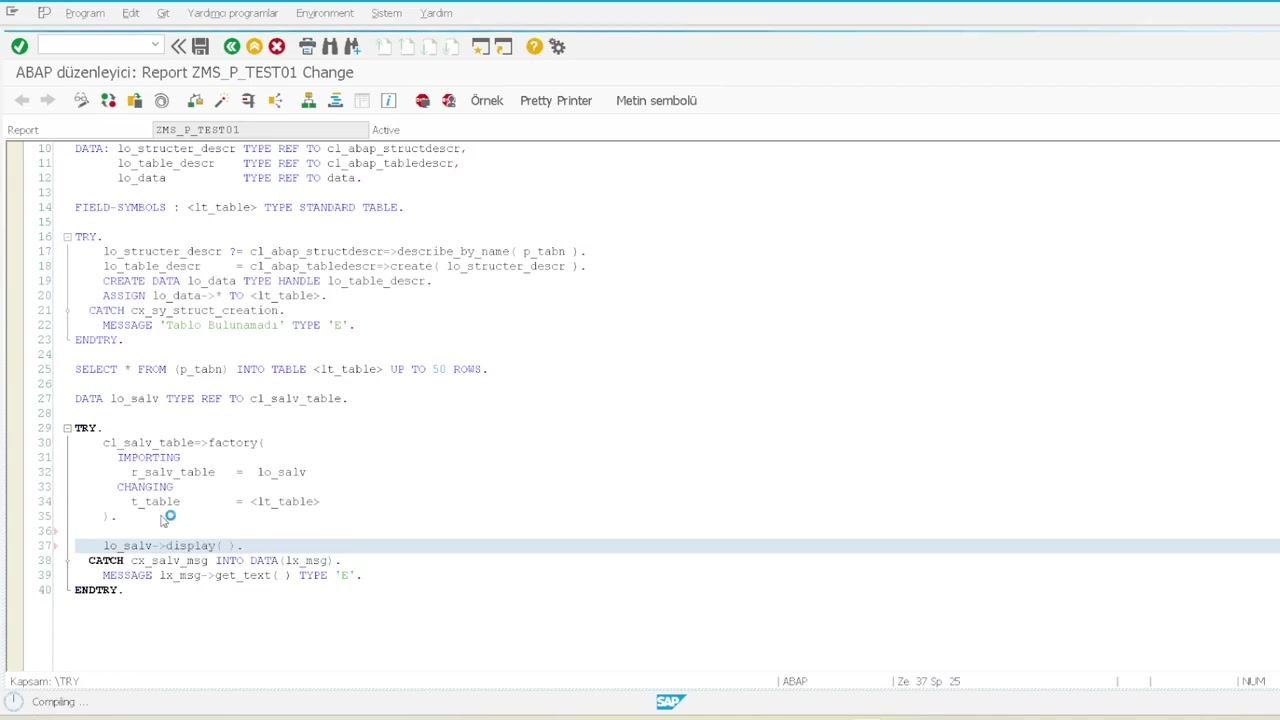The width and height of the screenshot is (1280, 720).
Task: Open the Display Navigation Window icon
Action: coord(336,100)
